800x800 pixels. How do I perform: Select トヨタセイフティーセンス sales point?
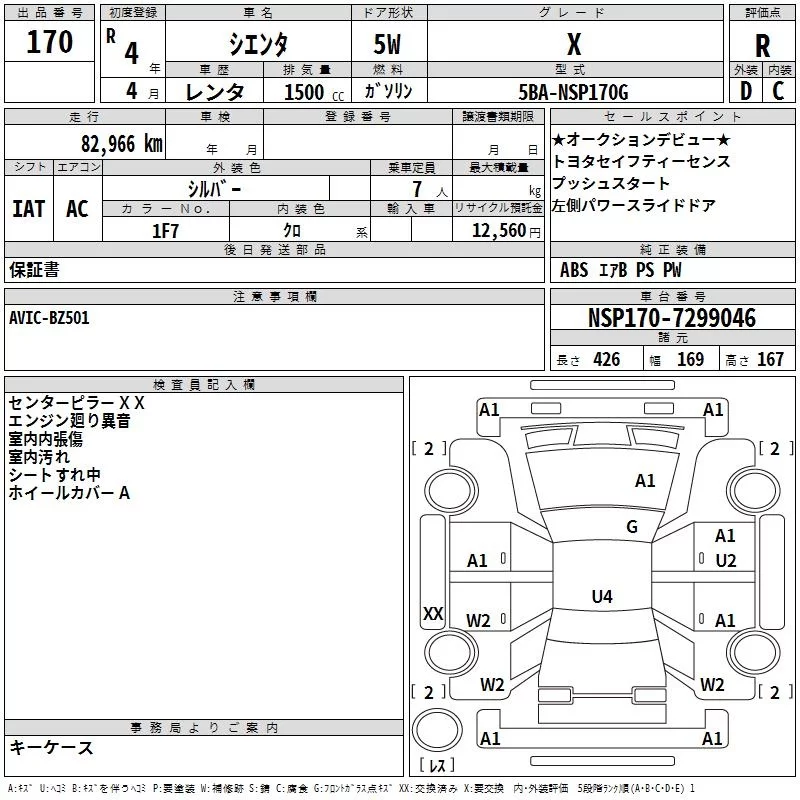(641, 161)
